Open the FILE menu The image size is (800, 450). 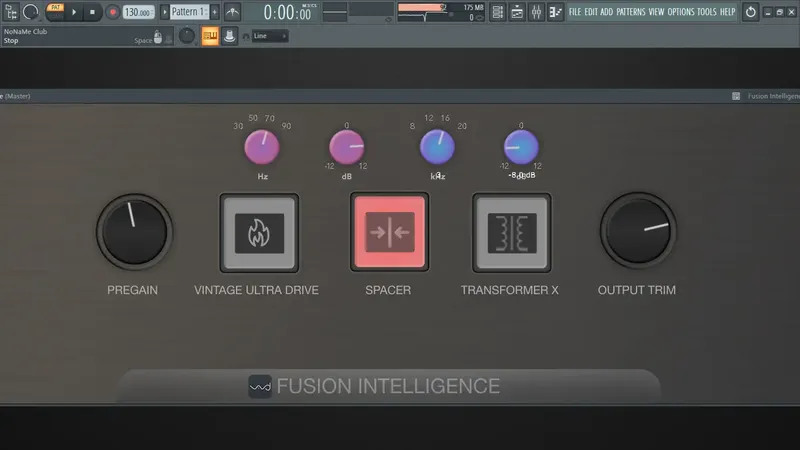click(x=575, y=12)
